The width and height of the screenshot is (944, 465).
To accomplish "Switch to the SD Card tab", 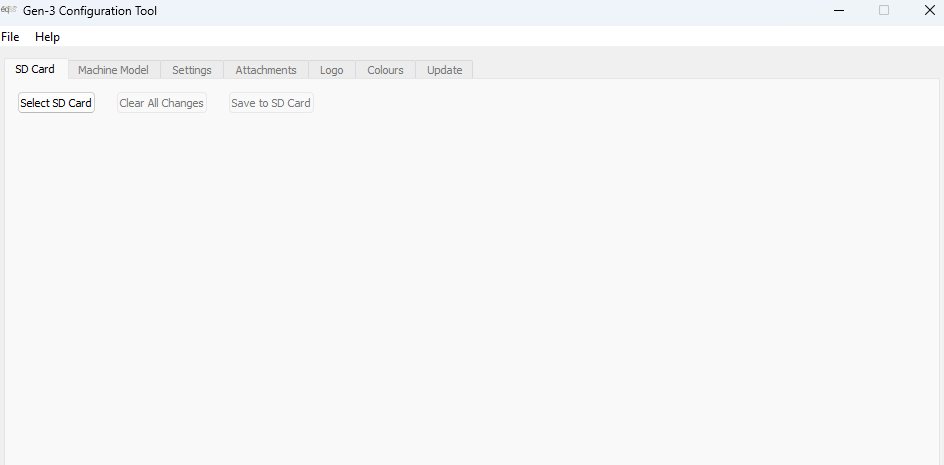I will tap(35, 69).
